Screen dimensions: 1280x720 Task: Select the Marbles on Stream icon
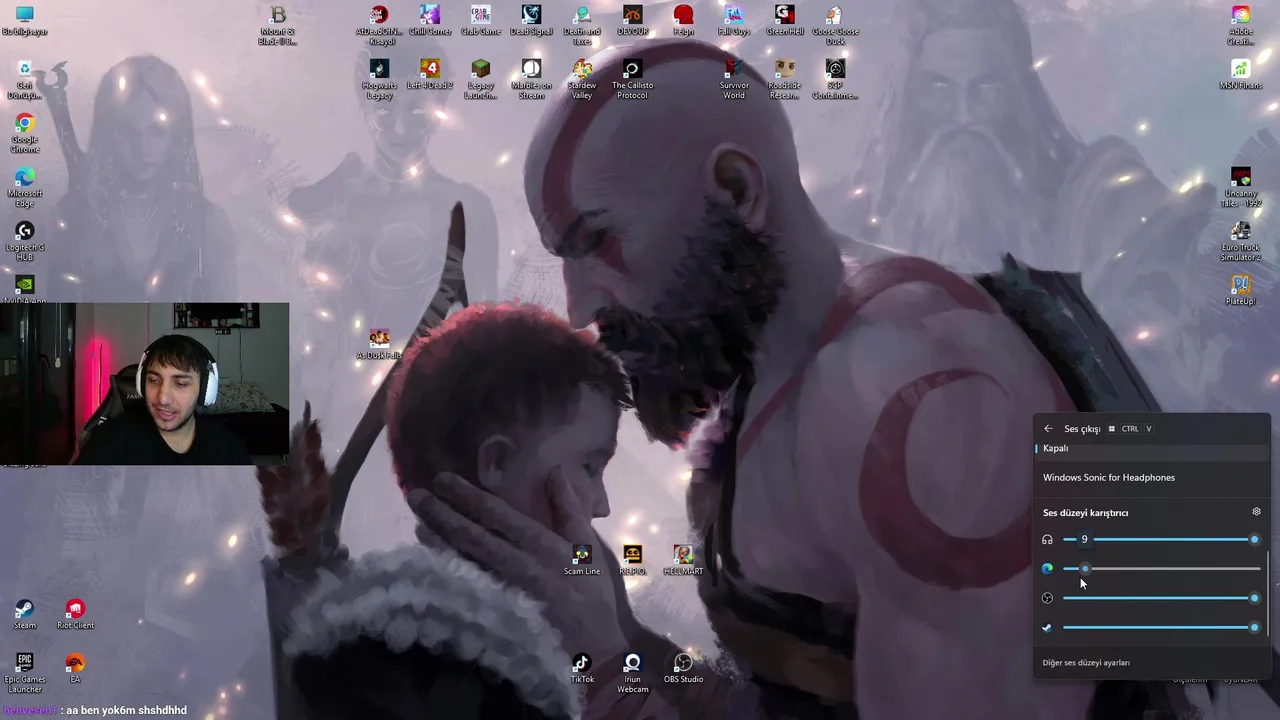point(531,79)
